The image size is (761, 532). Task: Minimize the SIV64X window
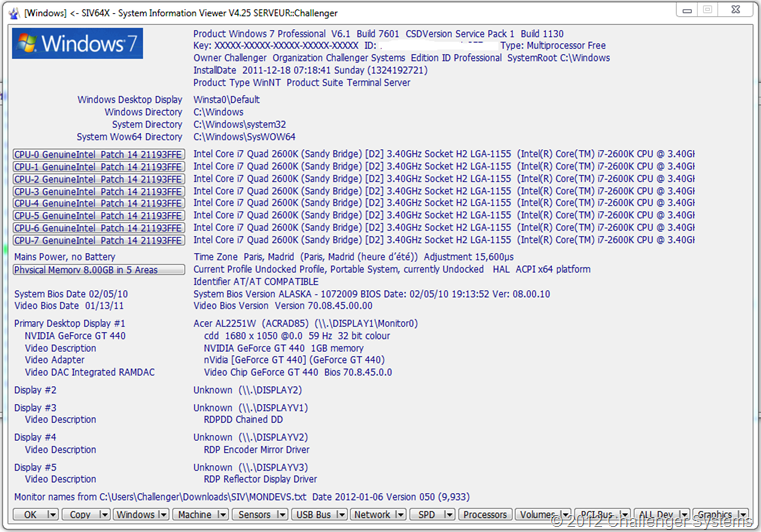(x=687, y=10)
